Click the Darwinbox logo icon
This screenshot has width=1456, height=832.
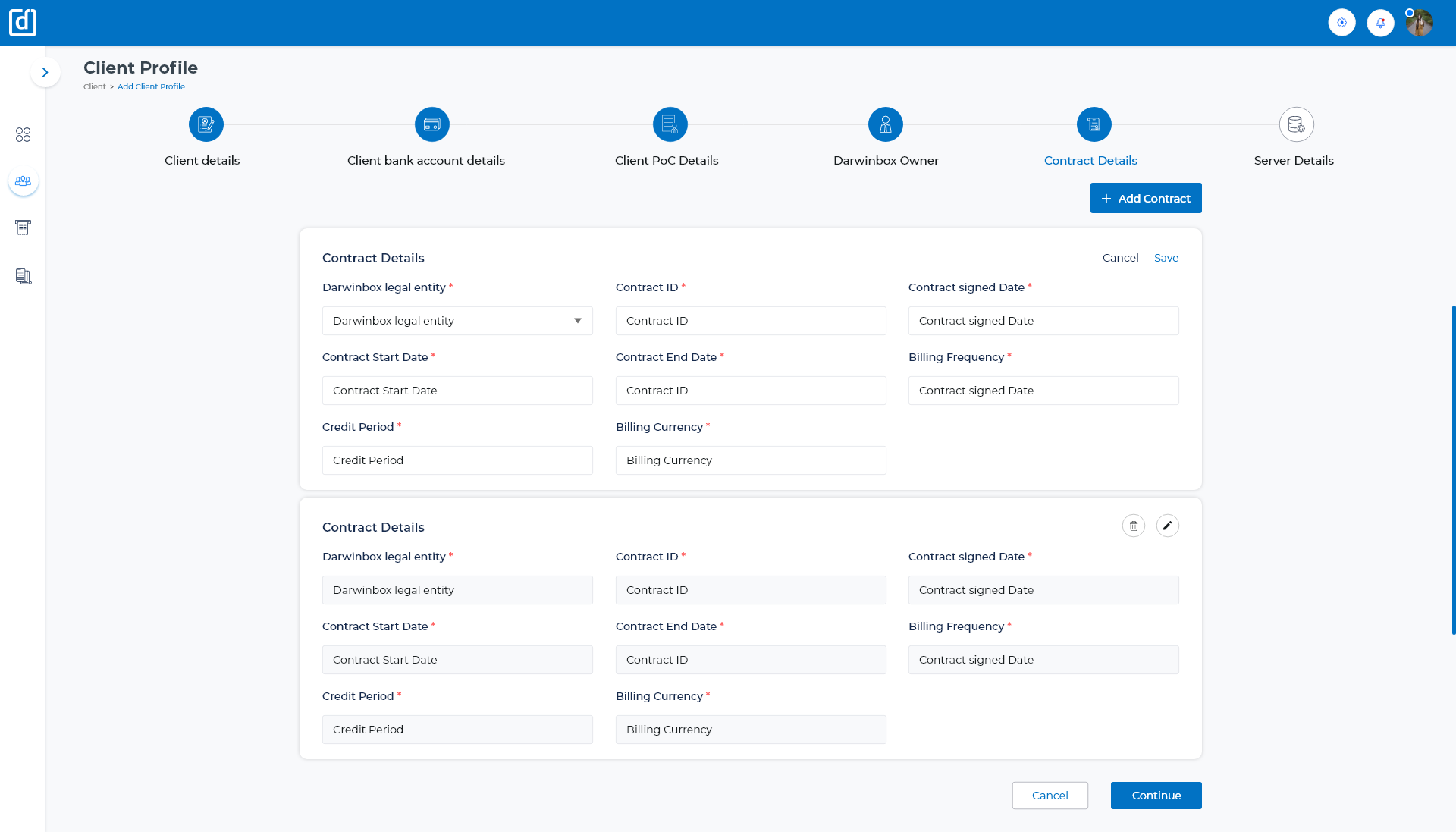point(23,22)
